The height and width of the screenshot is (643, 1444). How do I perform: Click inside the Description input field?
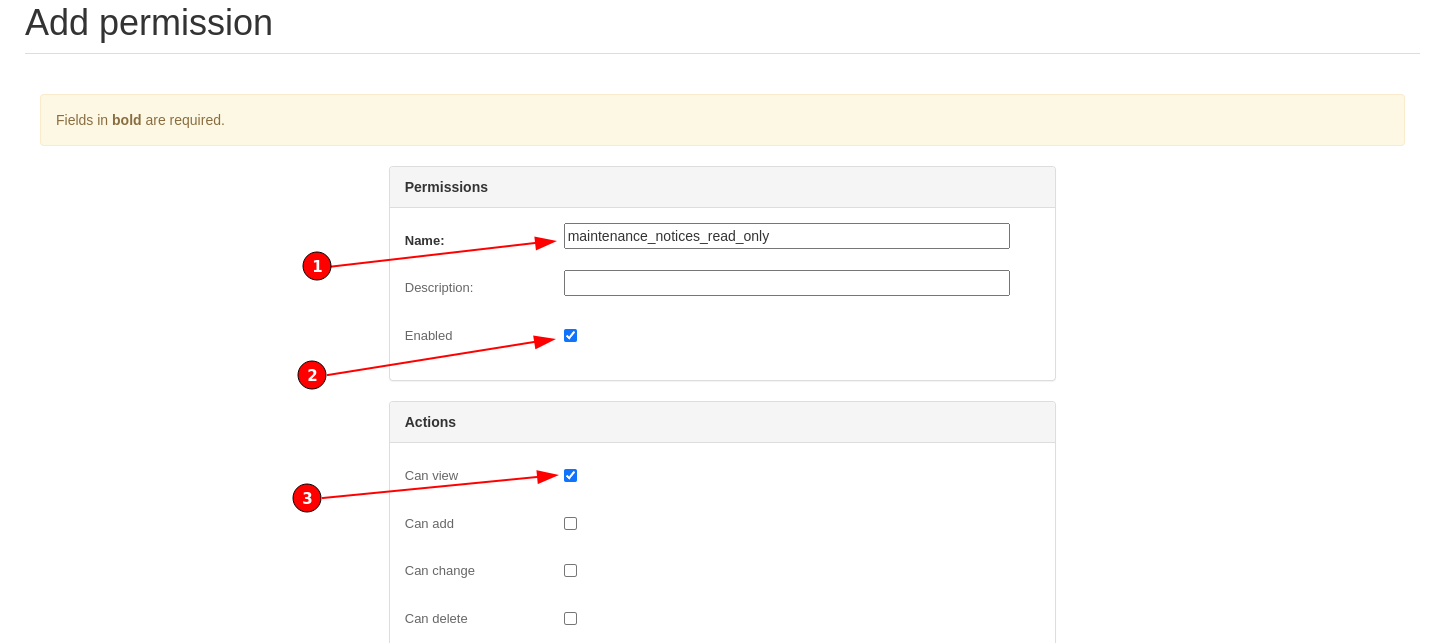click(x=786, y=283)
